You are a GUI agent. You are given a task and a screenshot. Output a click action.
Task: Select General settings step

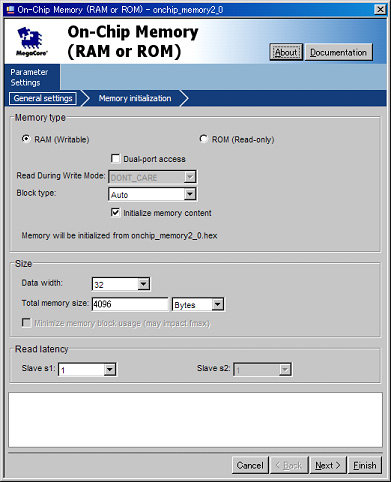pos(43,98)
